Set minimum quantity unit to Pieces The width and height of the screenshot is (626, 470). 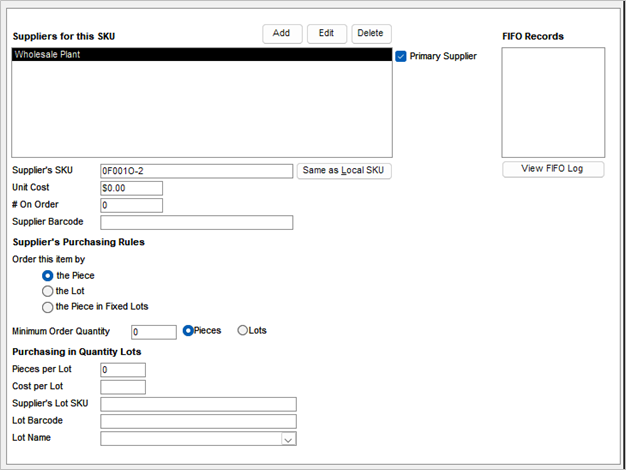coord(188,331)
